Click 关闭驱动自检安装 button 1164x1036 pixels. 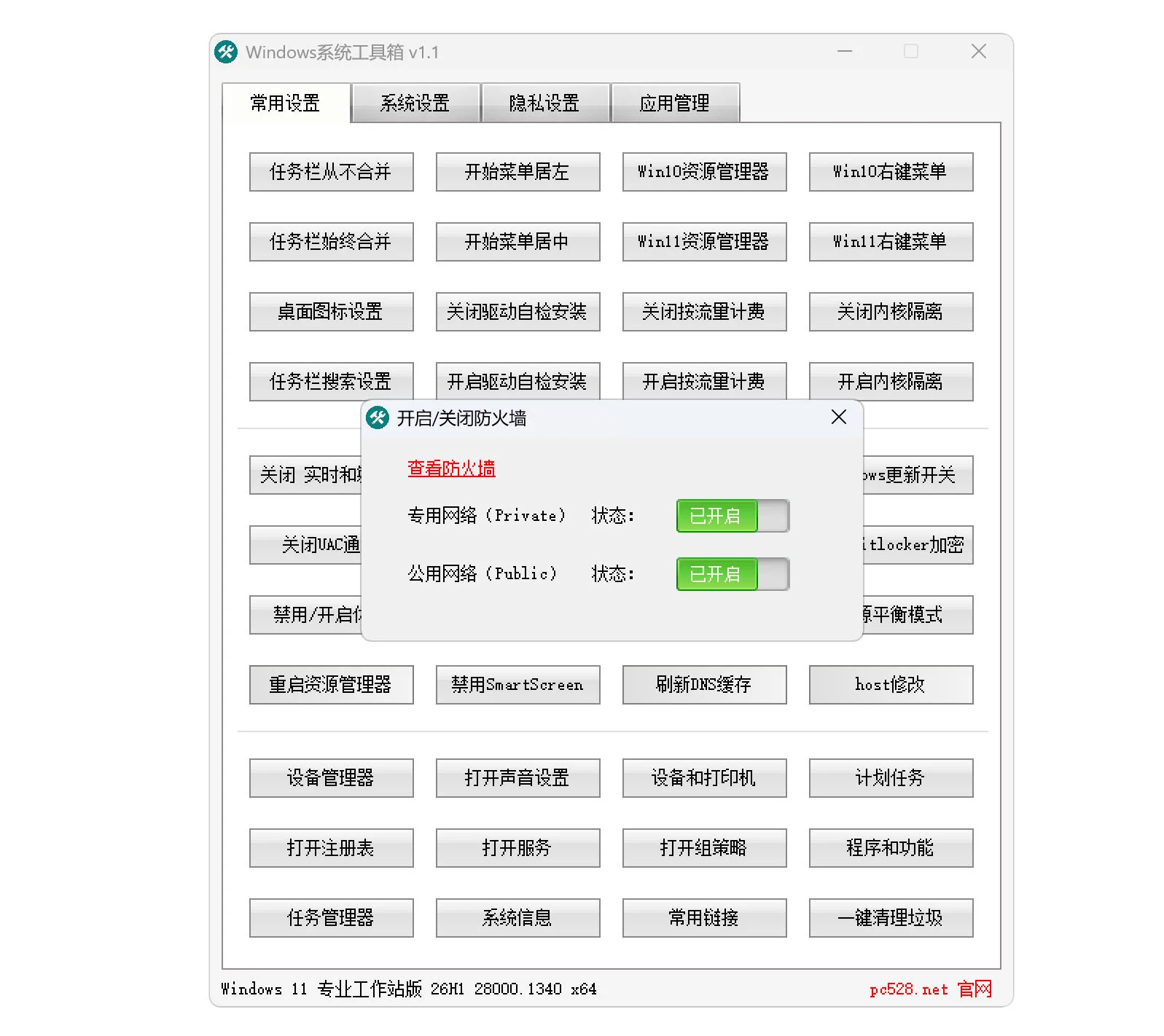518,312
